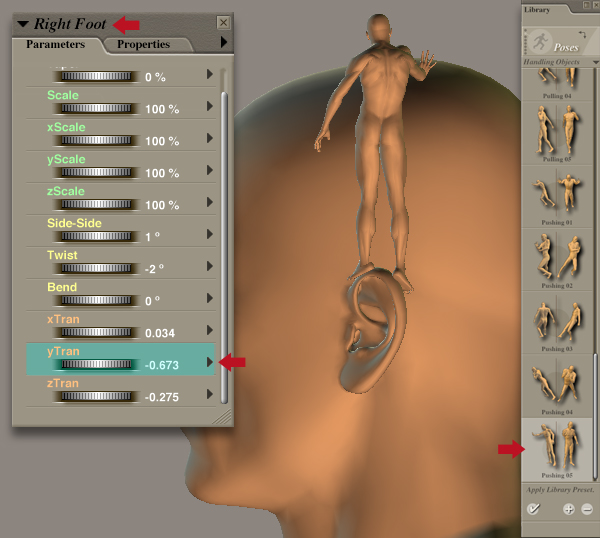
Task: Click the xTran dial
Action: (96, 333)
